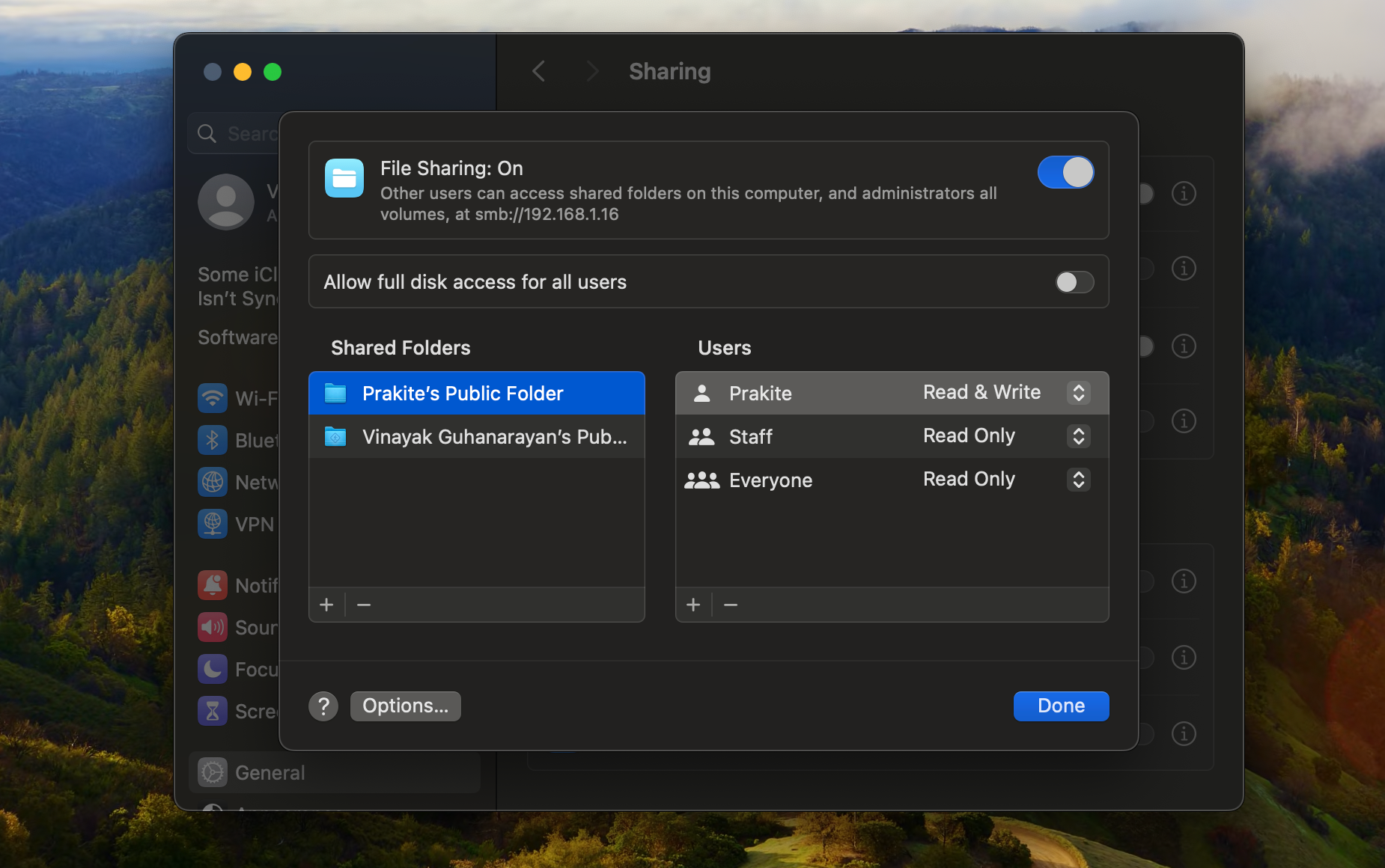Expand Everyone's Read Only permission menu

pos(1078,480)
